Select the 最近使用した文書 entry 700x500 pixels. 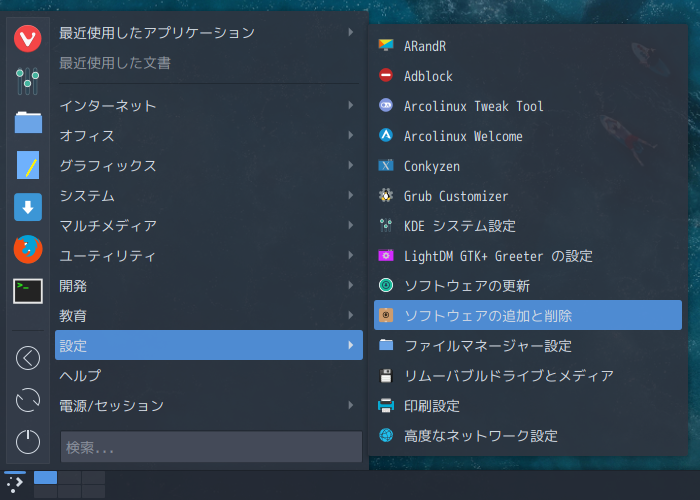pos(208,63)
